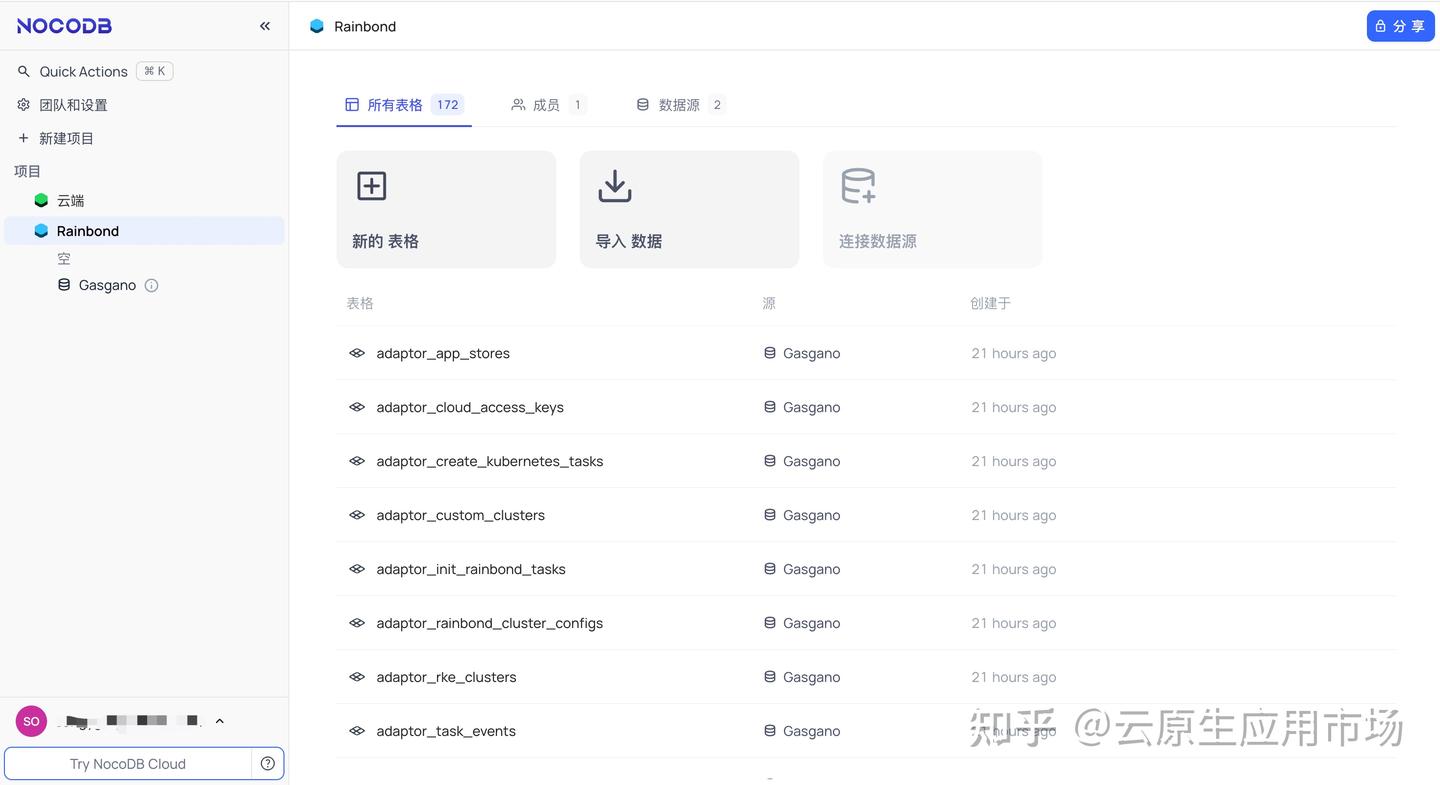The width and height of the screenshot is (1440, 785).
Task: Toggle visibility of adaptor_custom_clusters table
Action: click(x=357, y=515)
